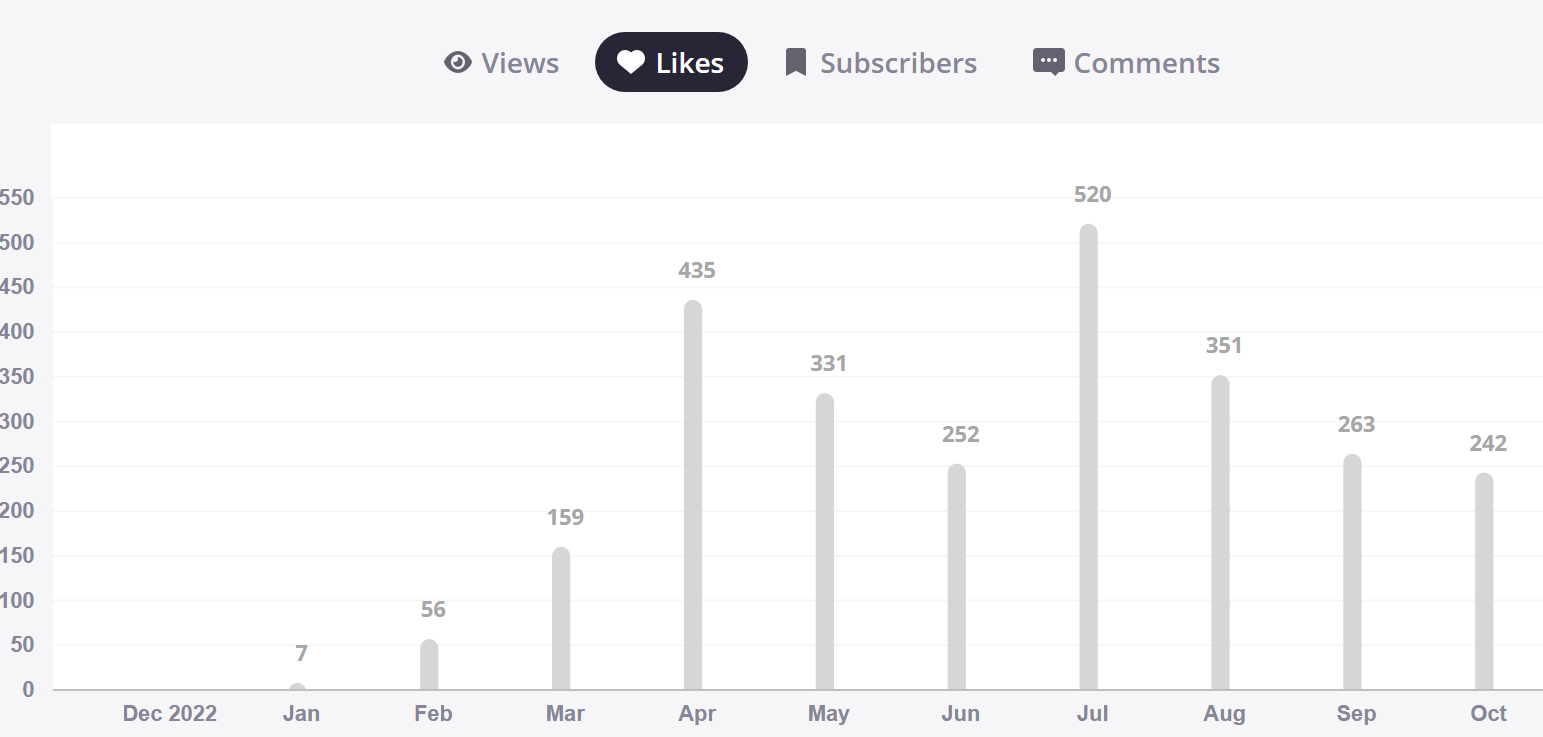Viewport: 1543px width, 737px height.
Task: Select the Likes tab label
Action: pos(689,63)
